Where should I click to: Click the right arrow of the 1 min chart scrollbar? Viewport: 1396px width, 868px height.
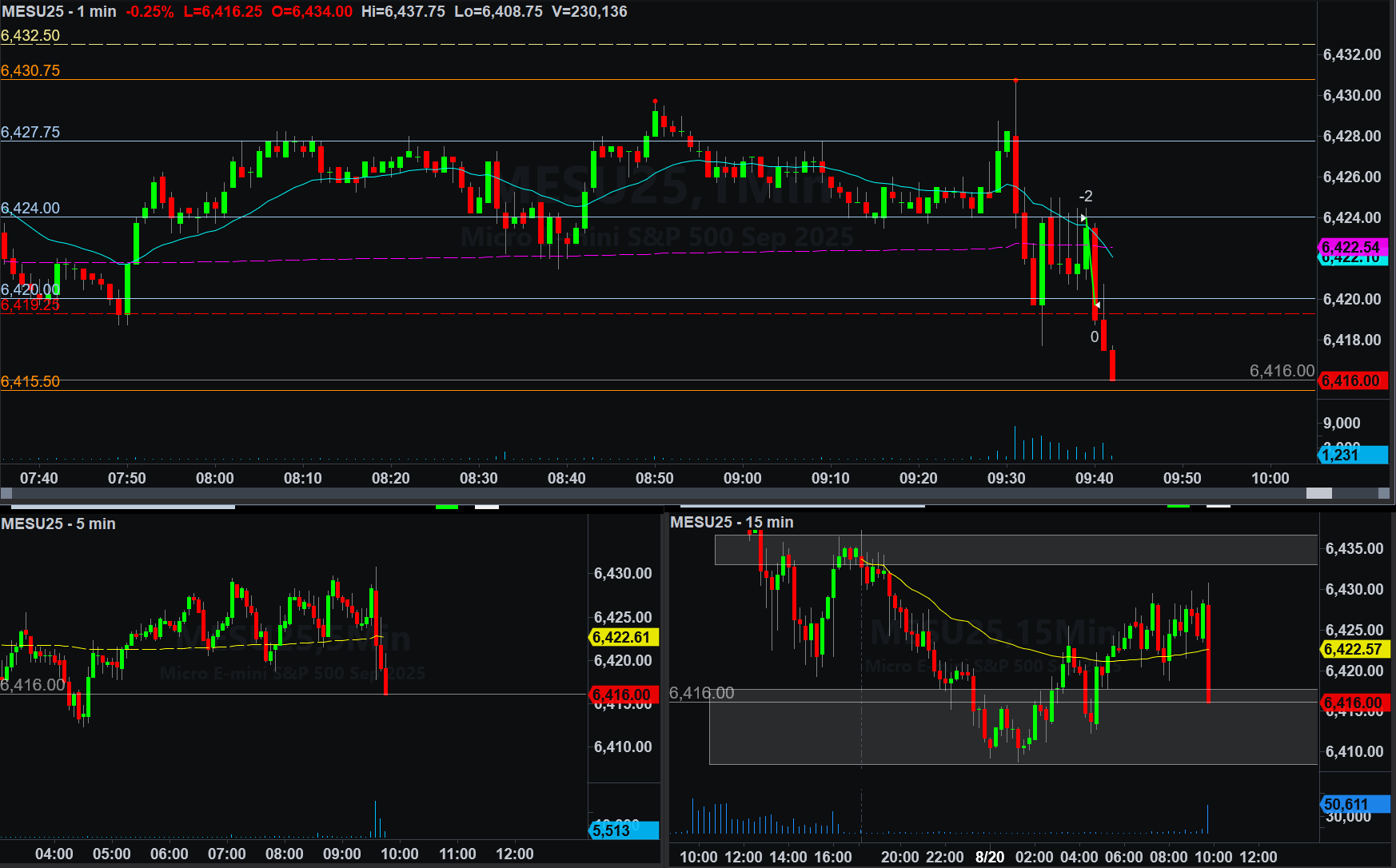pos(1384,493)
